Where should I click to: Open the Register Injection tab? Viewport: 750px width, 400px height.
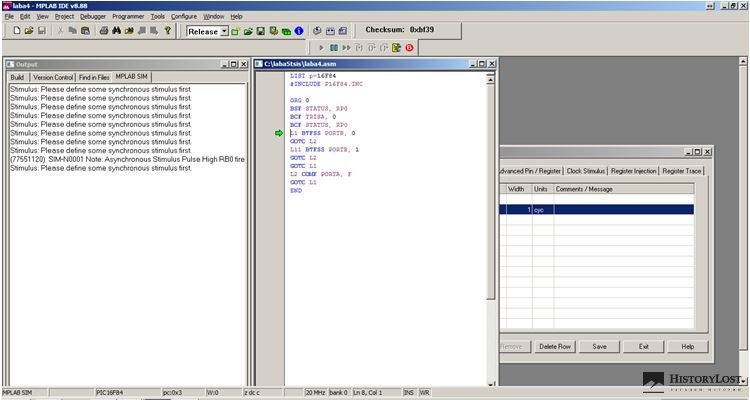634,171
